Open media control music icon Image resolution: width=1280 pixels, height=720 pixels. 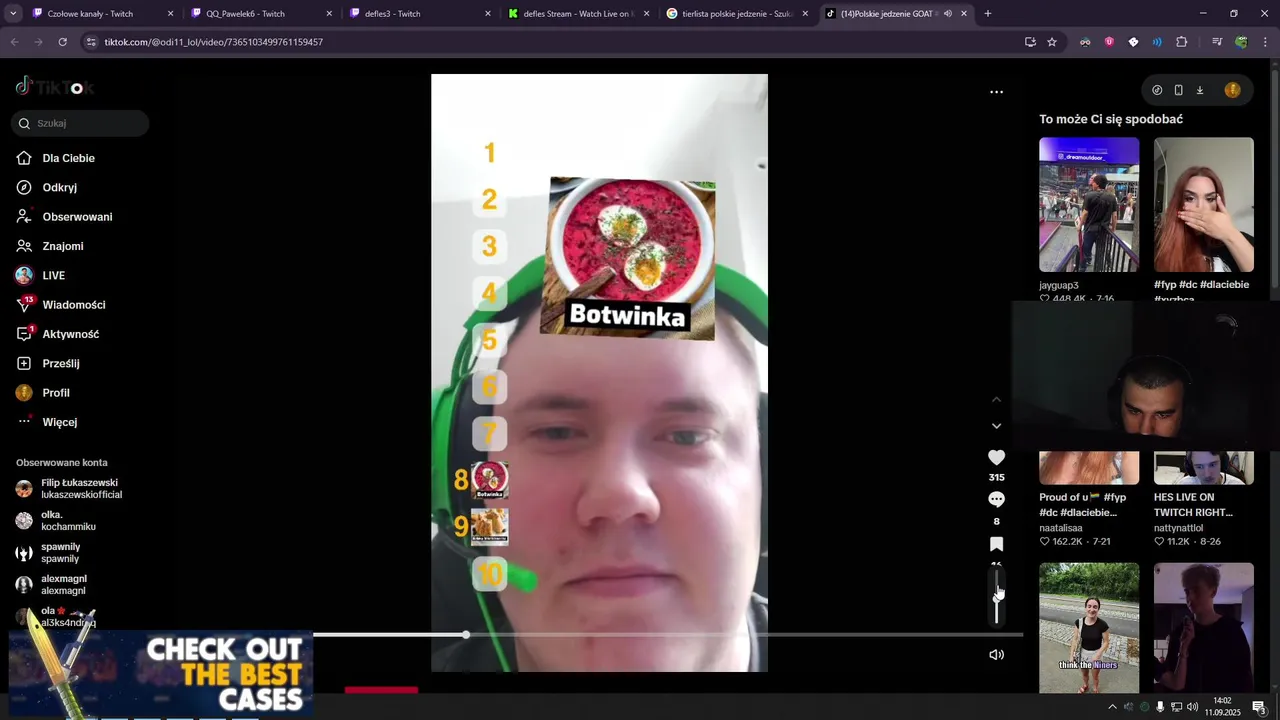coord(1217,42)
